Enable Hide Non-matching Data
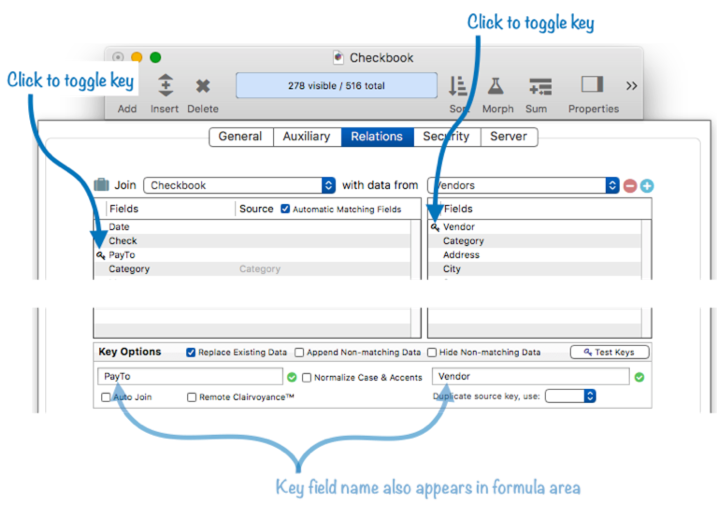Screen dimensions: 719x506 431,352
